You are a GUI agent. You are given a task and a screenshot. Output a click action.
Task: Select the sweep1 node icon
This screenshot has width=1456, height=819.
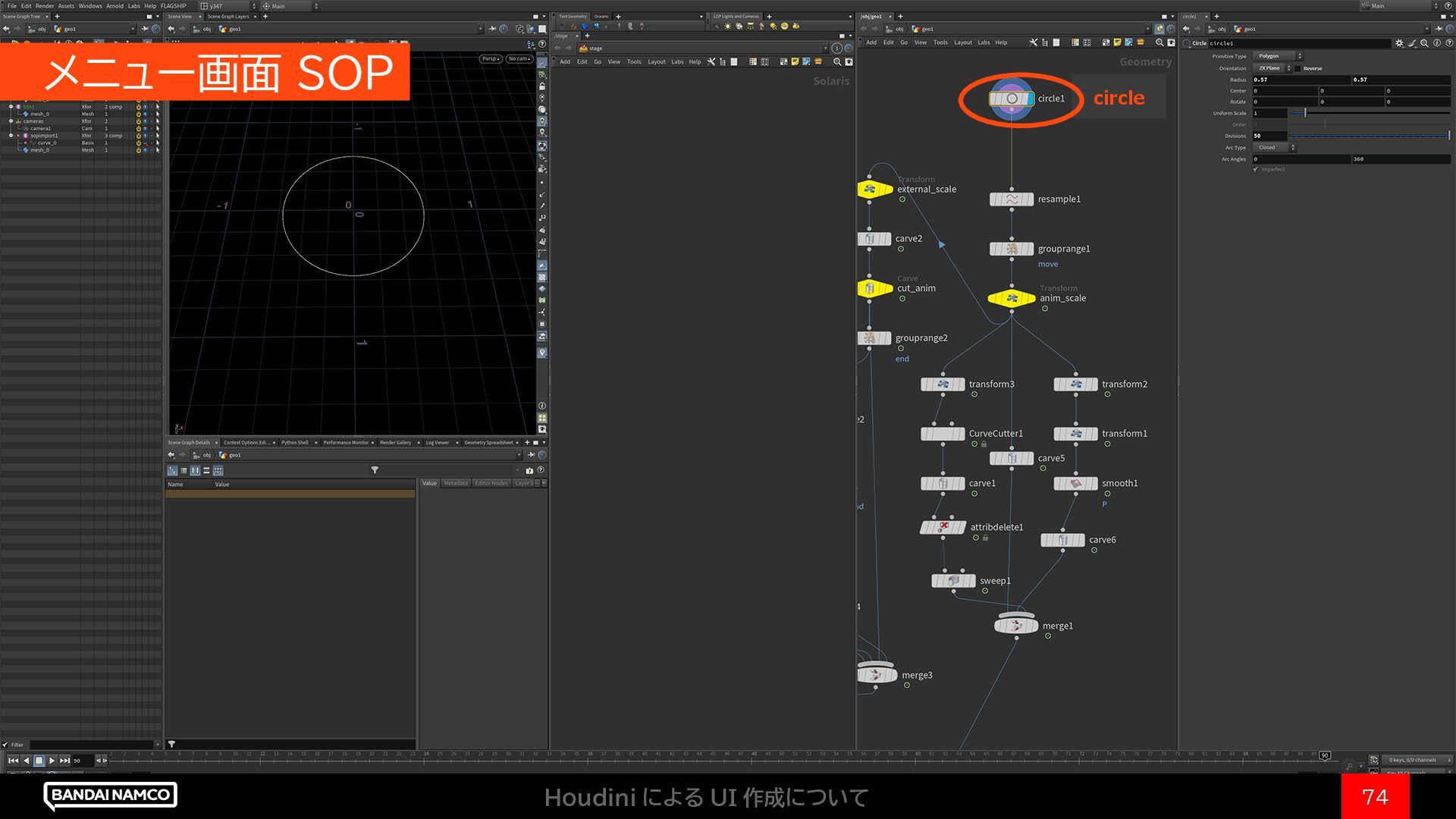pyautogui.click(x=953, y=581)
